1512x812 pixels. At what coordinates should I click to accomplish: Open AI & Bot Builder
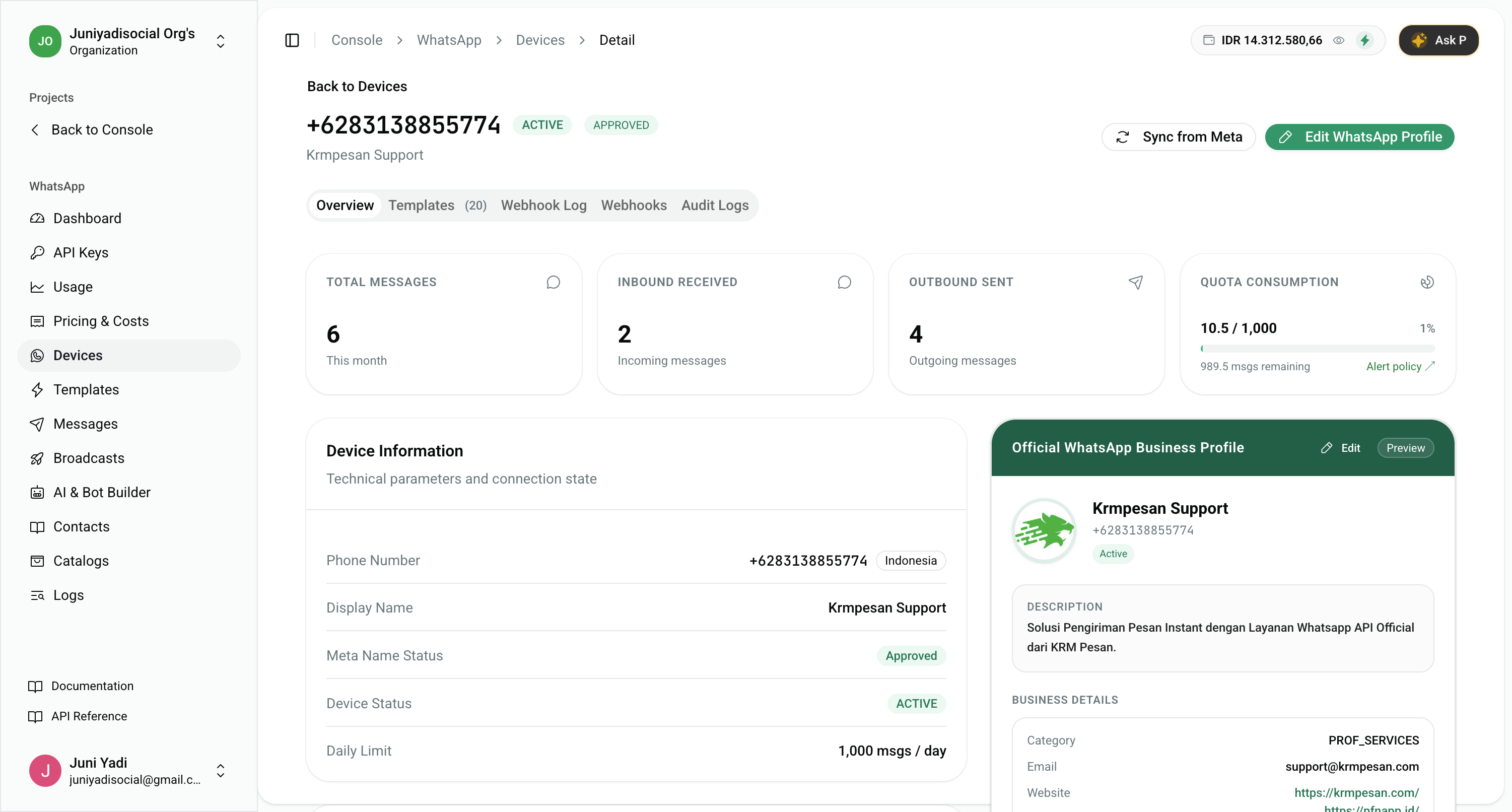click(x=128, y=492)
